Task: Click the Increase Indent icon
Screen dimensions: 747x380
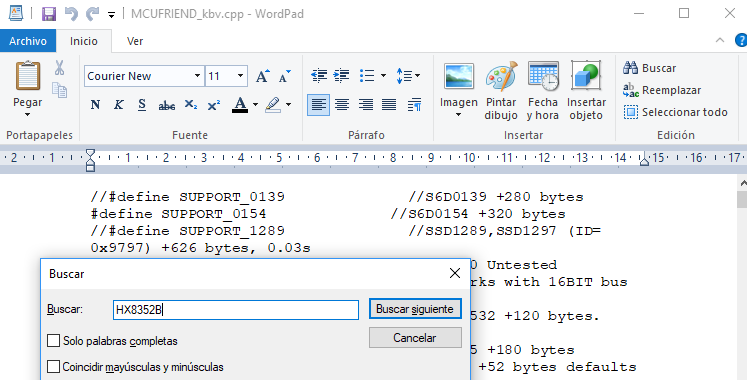Action: tap(342, 76)
